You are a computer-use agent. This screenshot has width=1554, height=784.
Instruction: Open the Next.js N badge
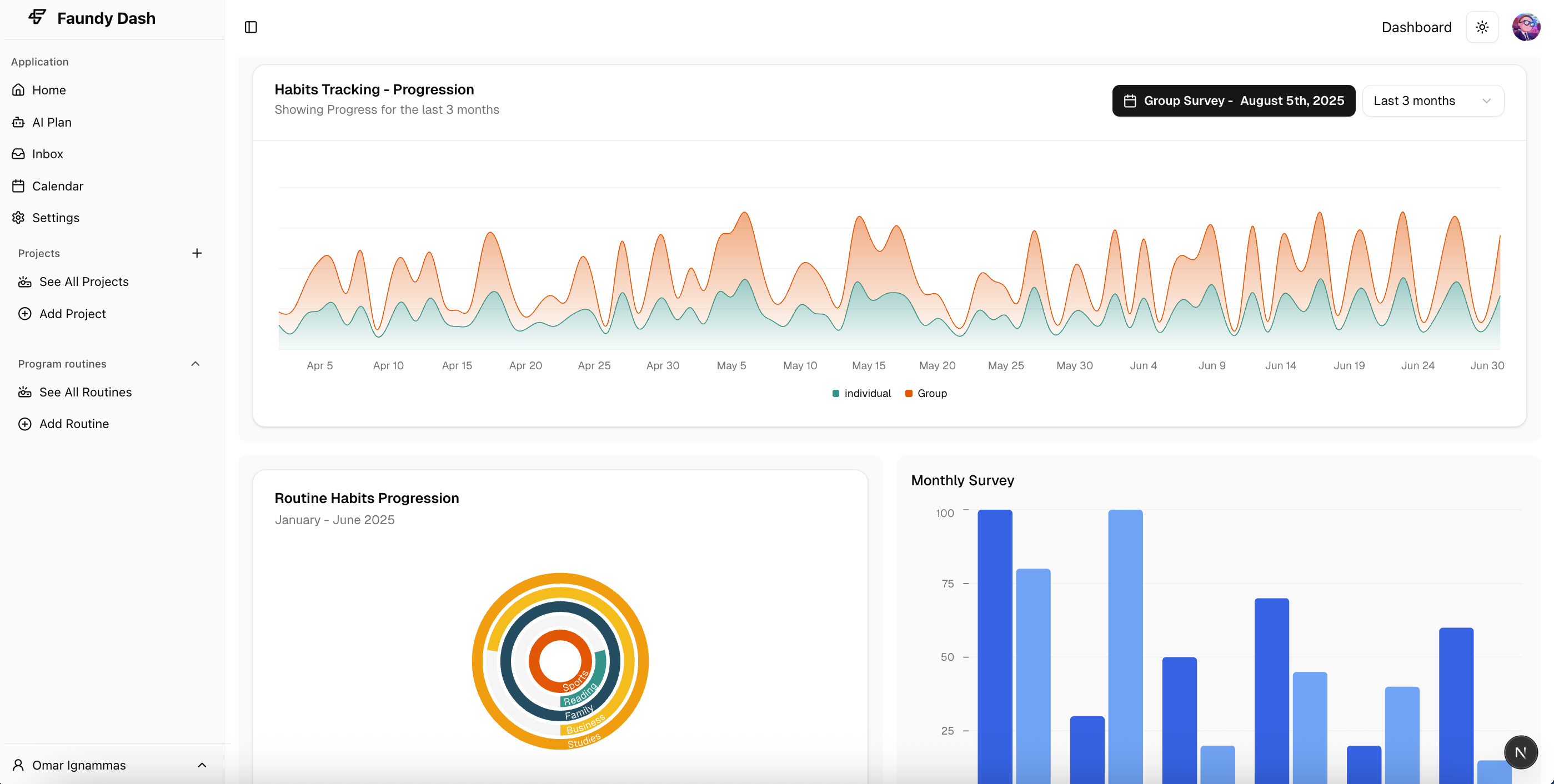pos(1520,752)
